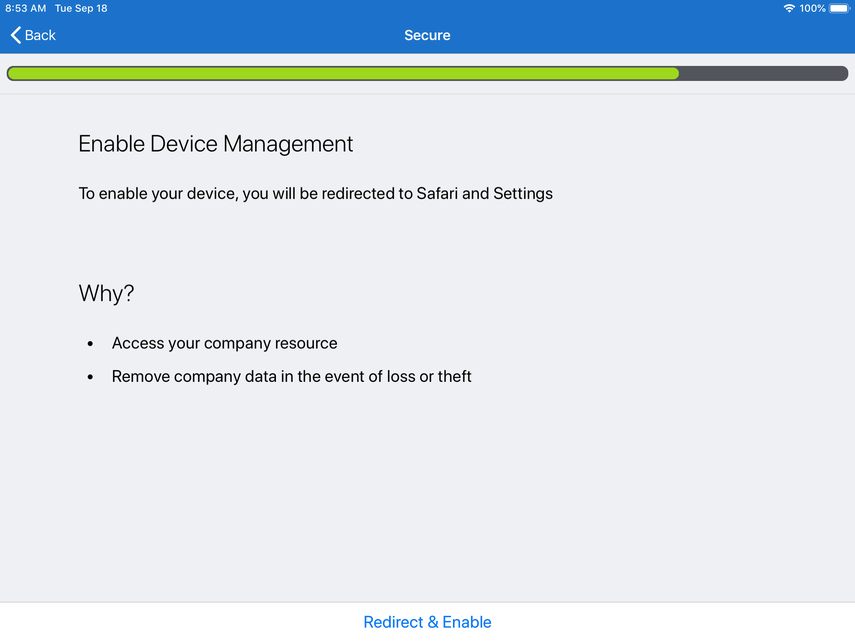Click bullet dot beside Access your company resource
The width and height of the screenshot is (855, 641).
point(90,344)
